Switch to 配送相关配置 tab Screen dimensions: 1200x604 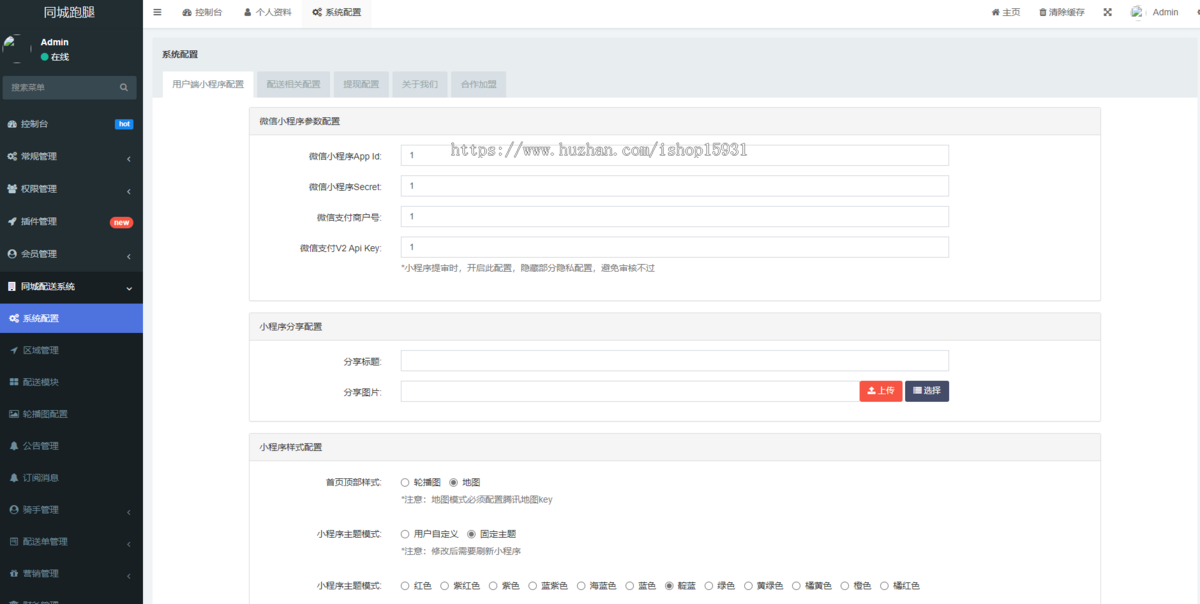click(294, 85)
